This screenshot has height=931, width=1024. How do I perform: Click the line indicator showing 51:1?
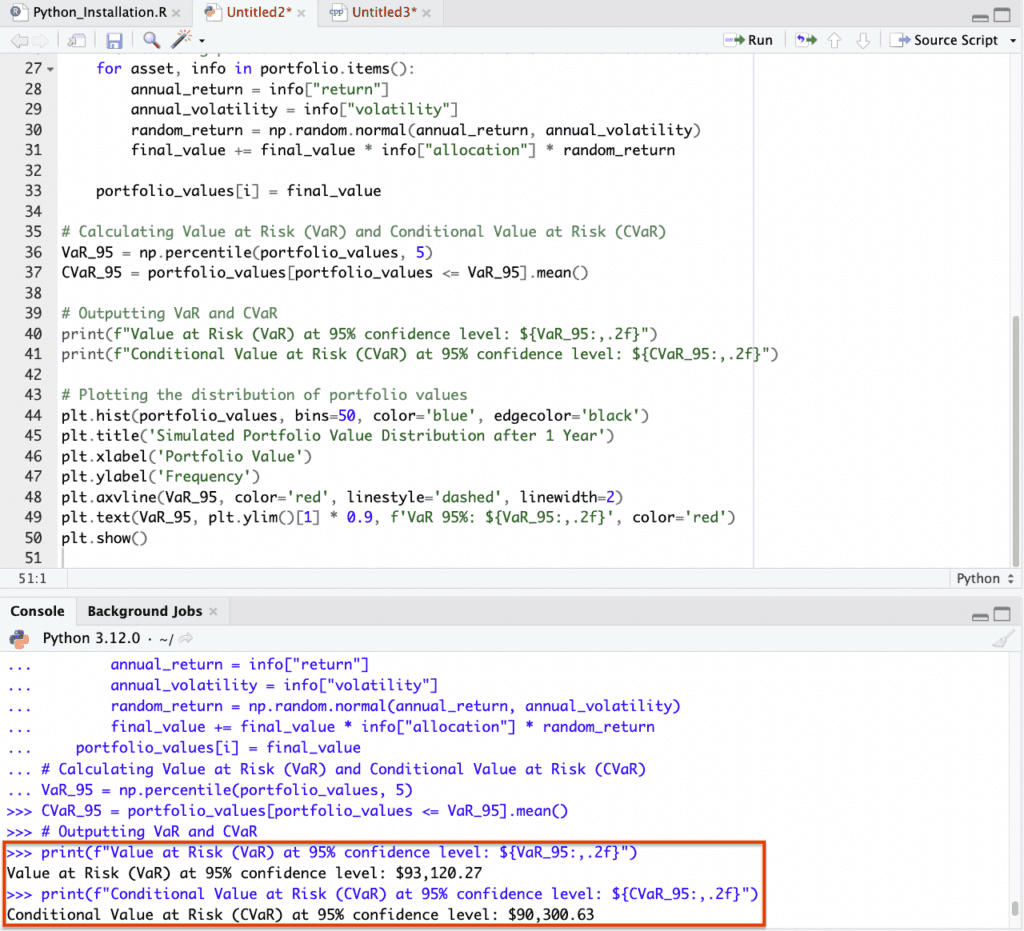click(34, 578)
